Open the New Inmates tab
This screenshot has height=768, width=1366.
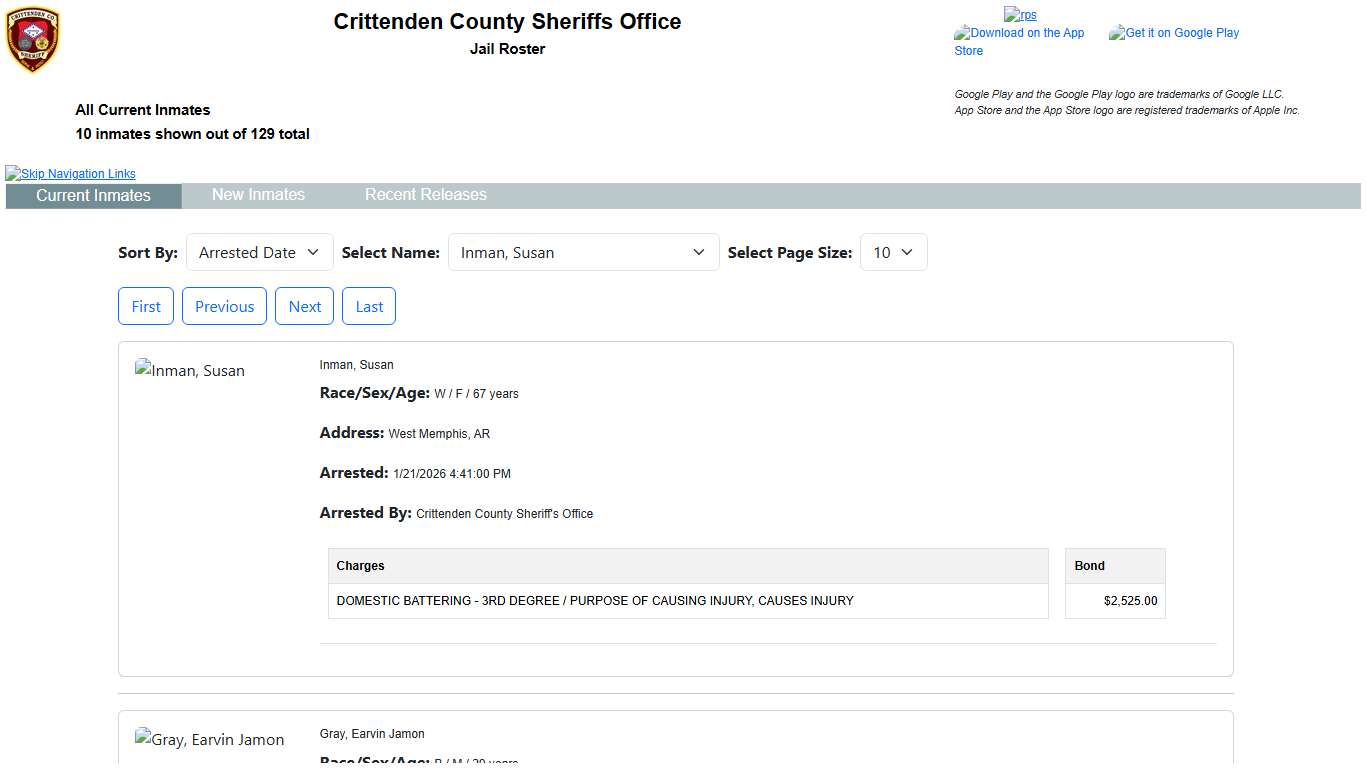click(x=258, y=195)
